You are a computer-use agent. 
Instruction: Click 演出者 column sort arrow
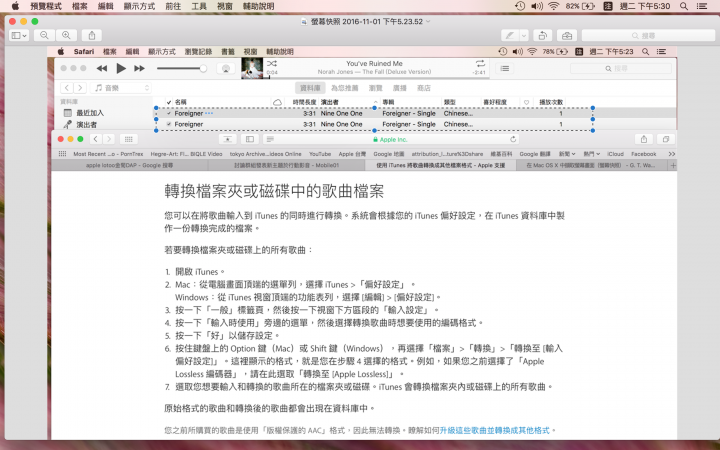pos(375,102)
